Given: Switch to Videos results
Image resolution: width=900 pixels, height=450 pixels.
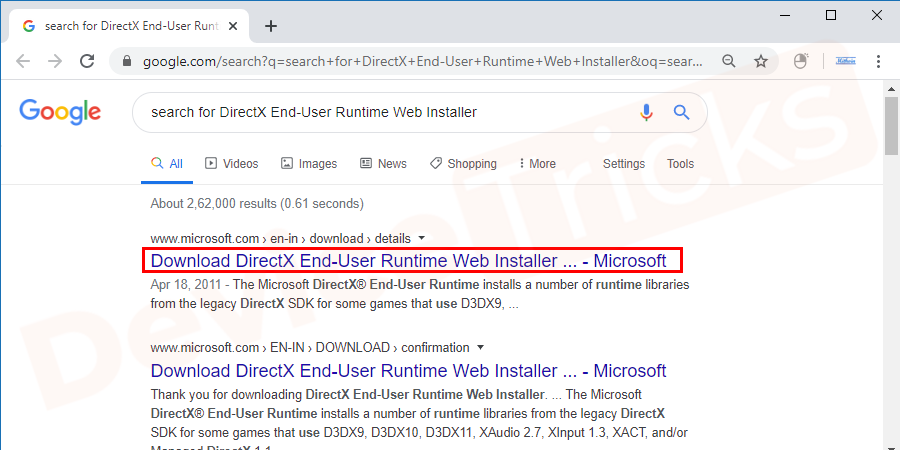Looking at the screenshot, I should point(232,164).
